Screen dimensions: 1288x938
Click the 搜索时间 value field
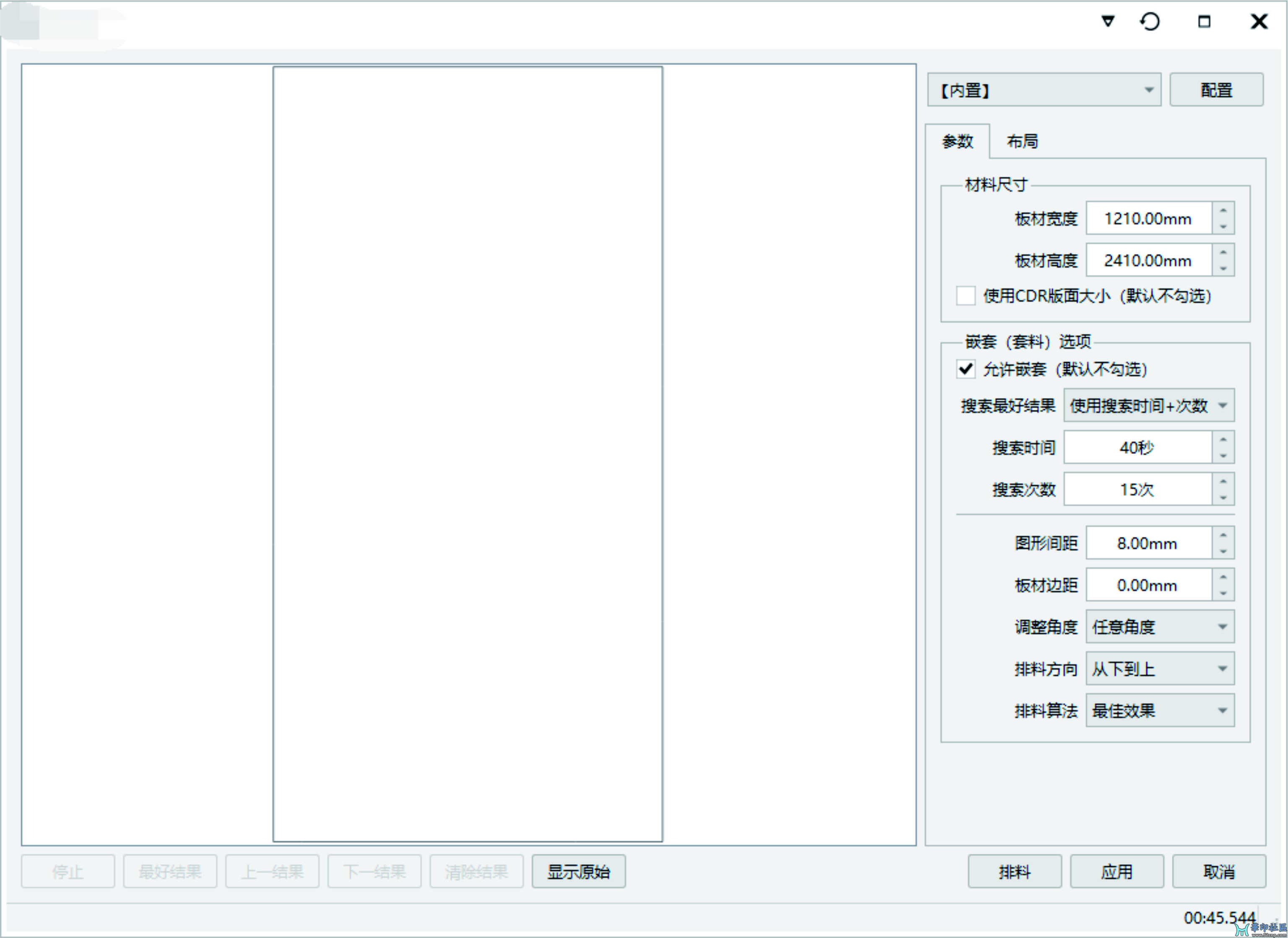point(1138,448)
